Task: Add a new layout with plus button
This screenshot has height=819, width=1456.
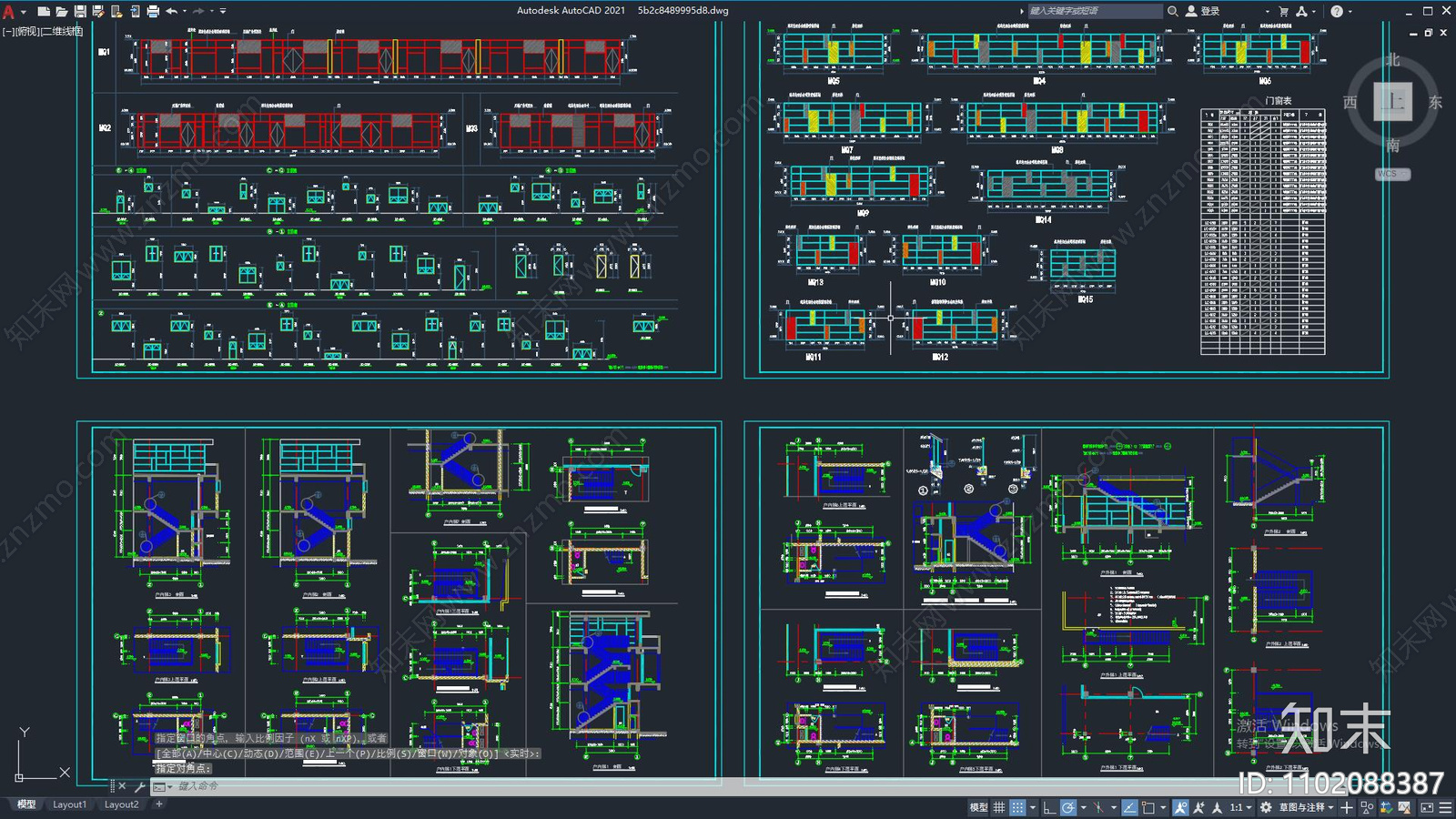Action: click(x=159, y=804)
